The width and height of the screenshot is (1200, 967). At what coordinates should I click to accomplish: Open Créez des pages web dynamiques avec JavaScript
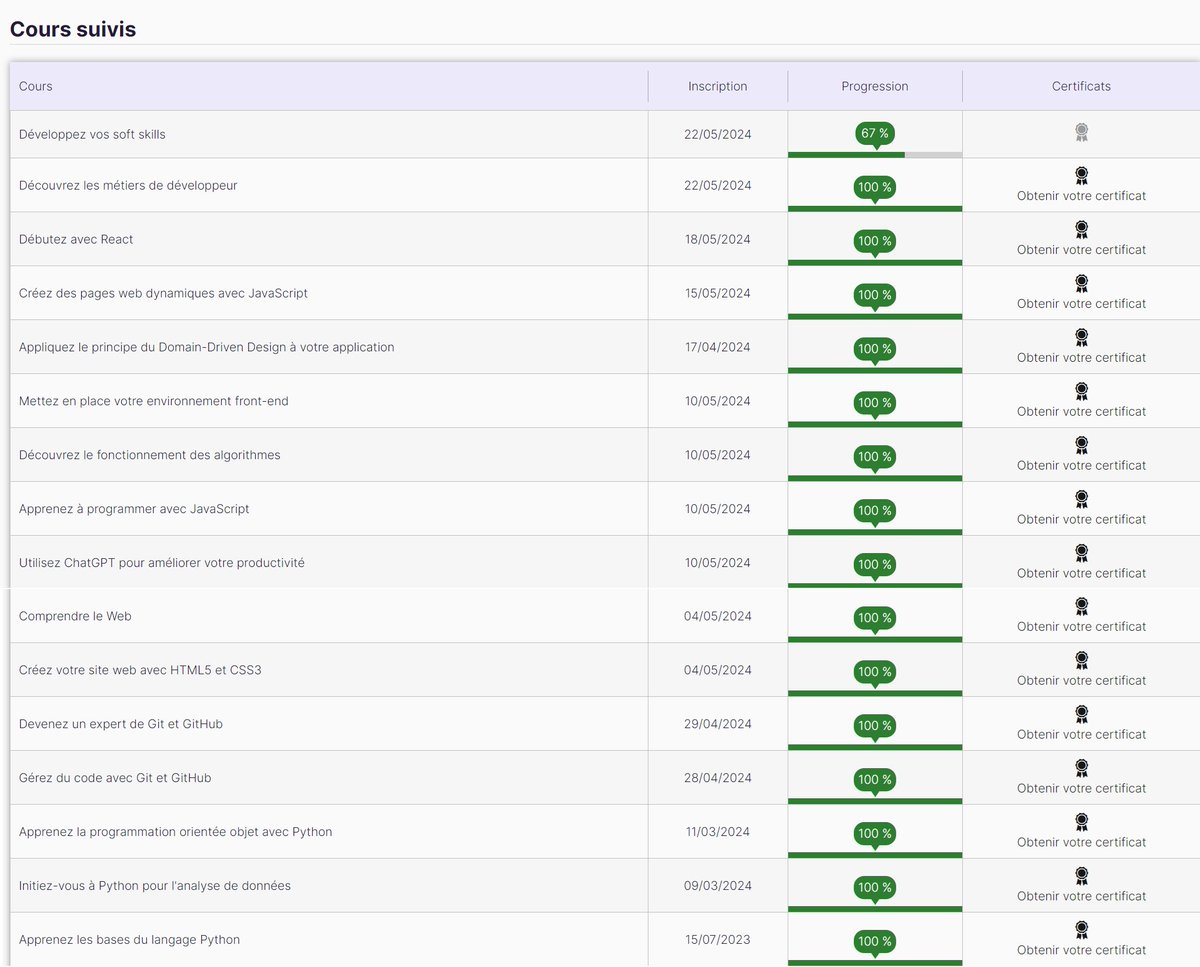[x=163, y=293]
